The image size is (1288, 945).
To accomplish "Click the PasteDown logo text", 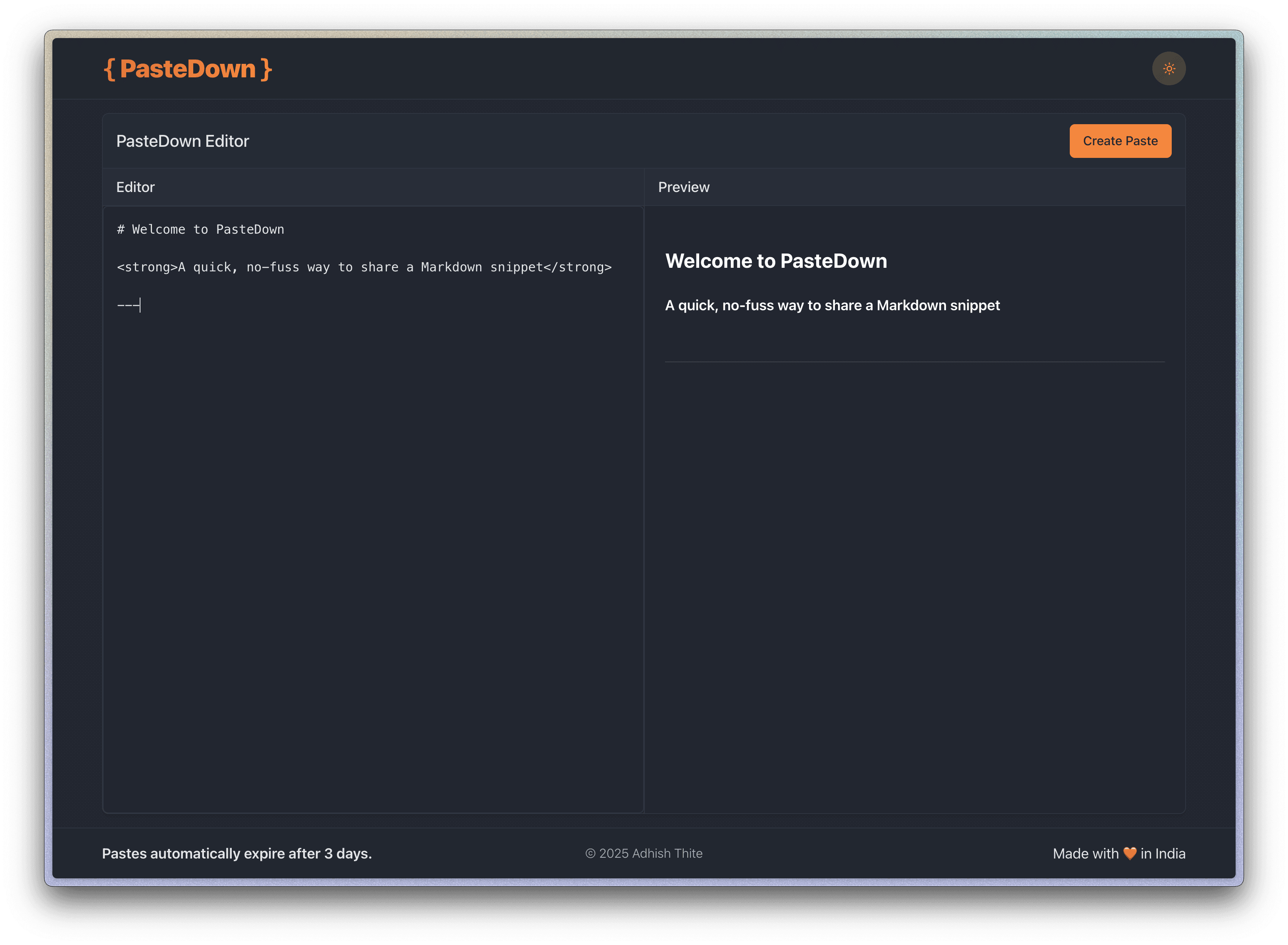I will (x=188, y=69).
